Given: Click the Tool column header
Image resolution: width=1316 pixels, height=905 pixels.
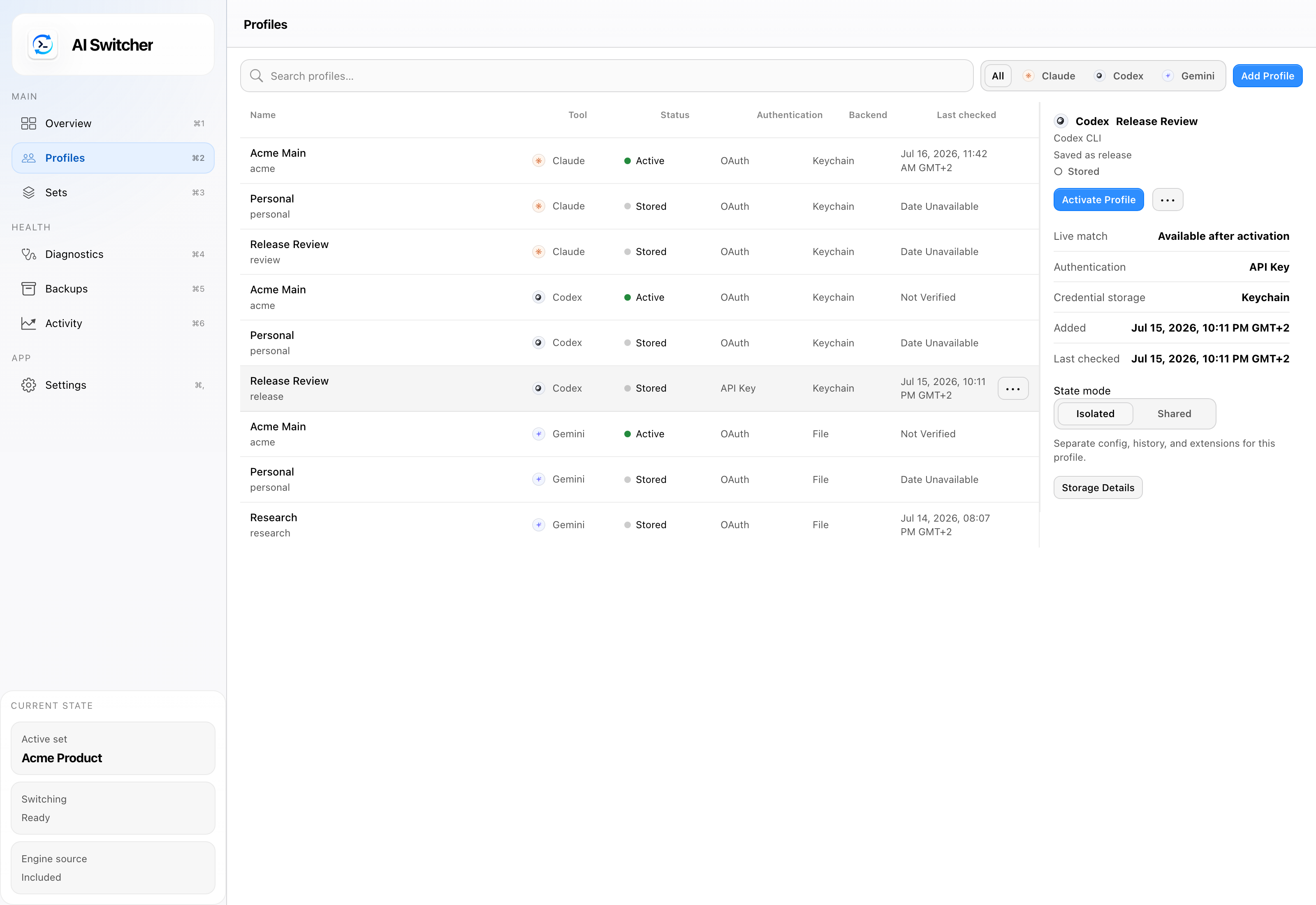Looking at the screenshot, I should [x=577, y=114].
